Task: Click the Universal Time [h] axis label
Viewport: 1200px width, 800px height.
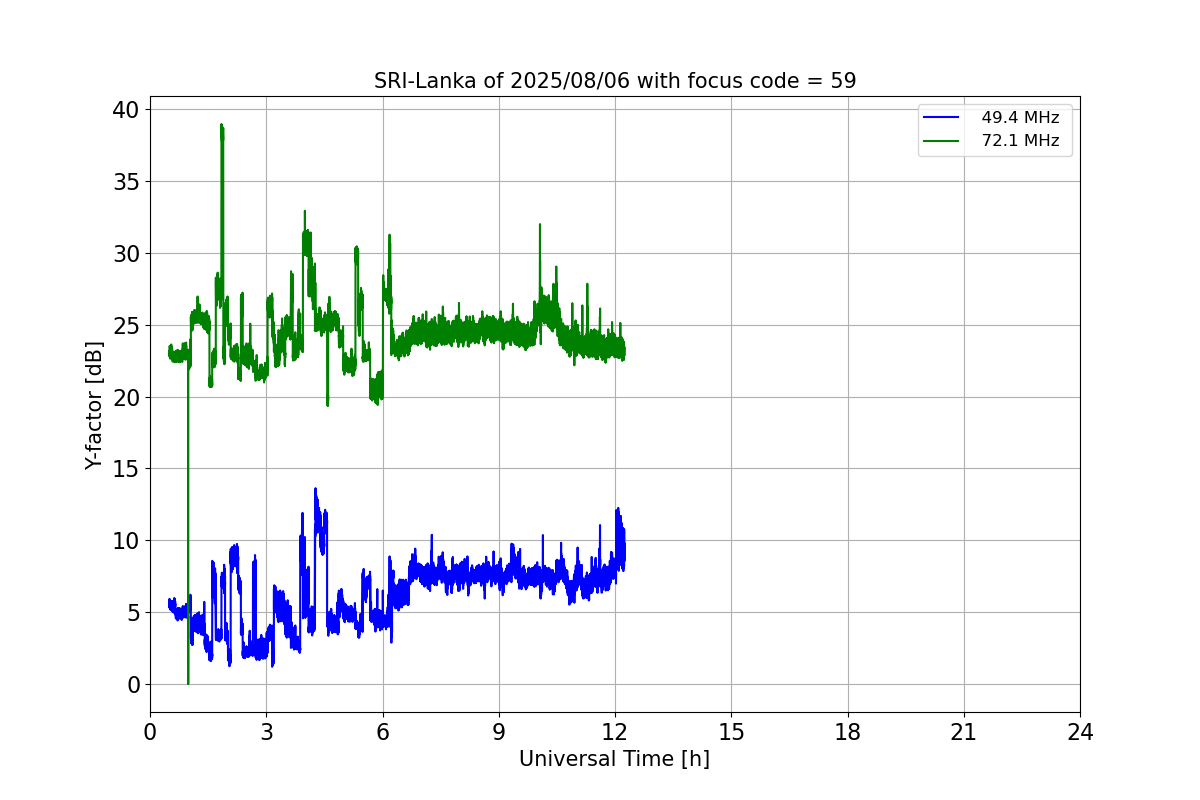Action: point(614,759)
